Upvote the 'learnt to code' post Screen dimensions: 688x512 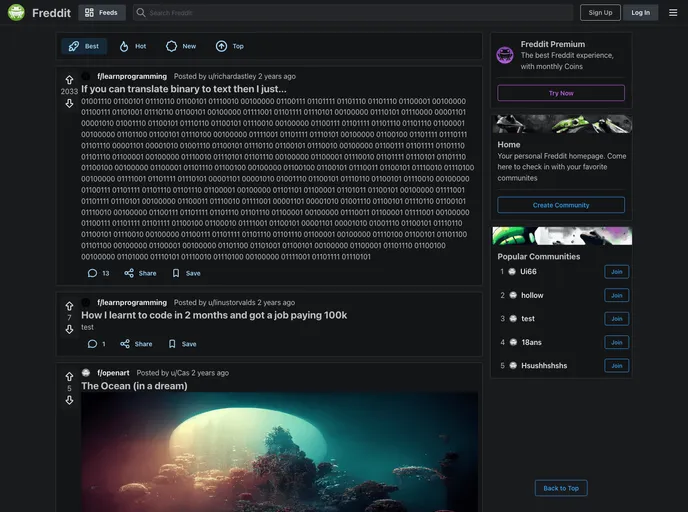(x=69, y=306)
